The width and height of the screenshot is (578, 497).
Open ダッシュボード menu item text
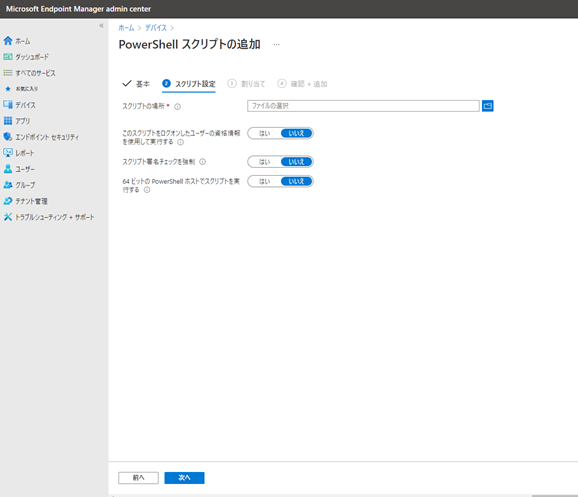coord(32,57)
